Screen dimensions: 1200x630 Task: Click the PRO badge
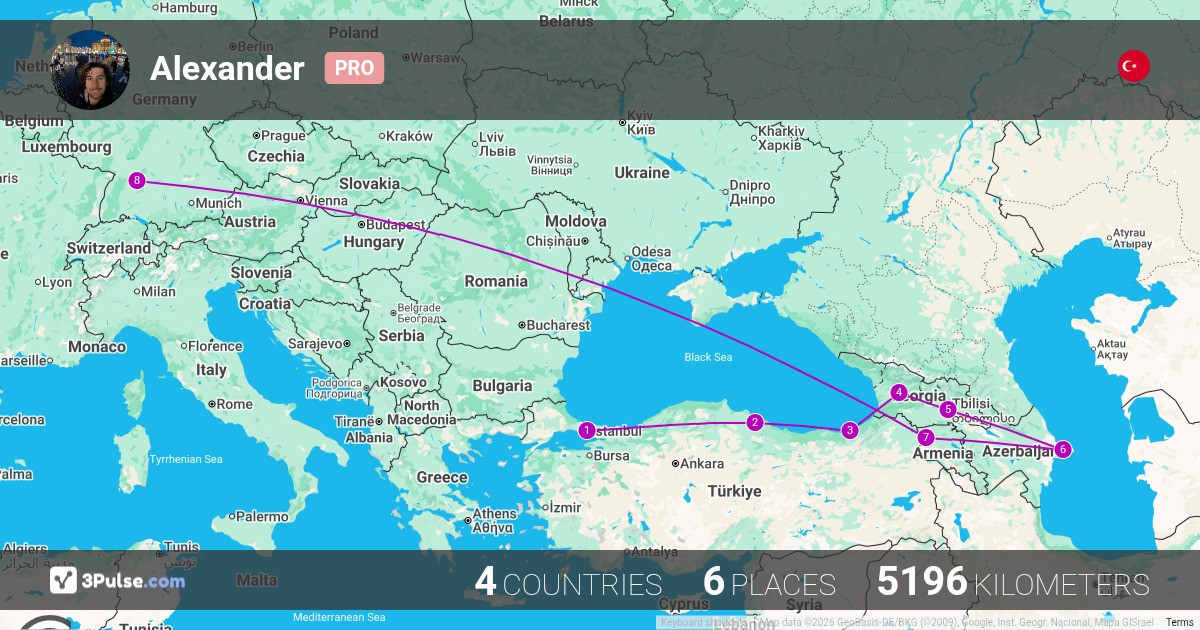pos(354,68)
